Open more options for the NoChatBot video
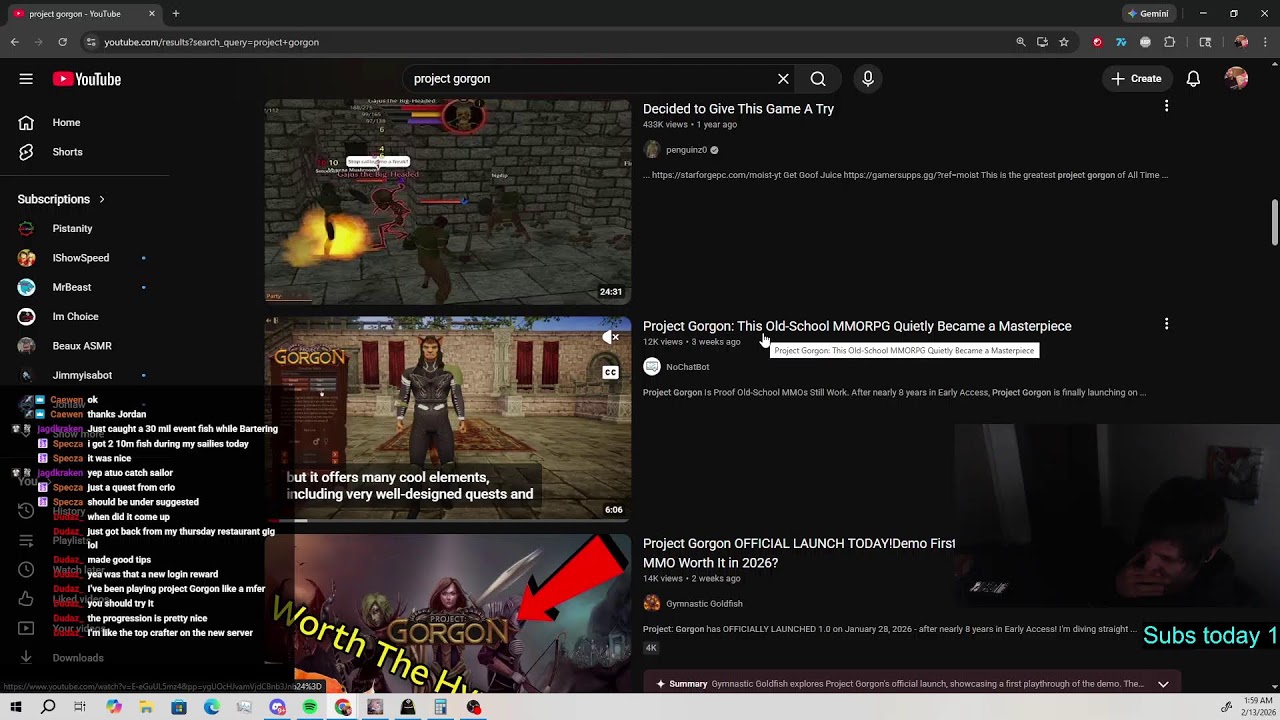The height and width of the screenshot is (720, 1280). click(x=1166, y=324)
